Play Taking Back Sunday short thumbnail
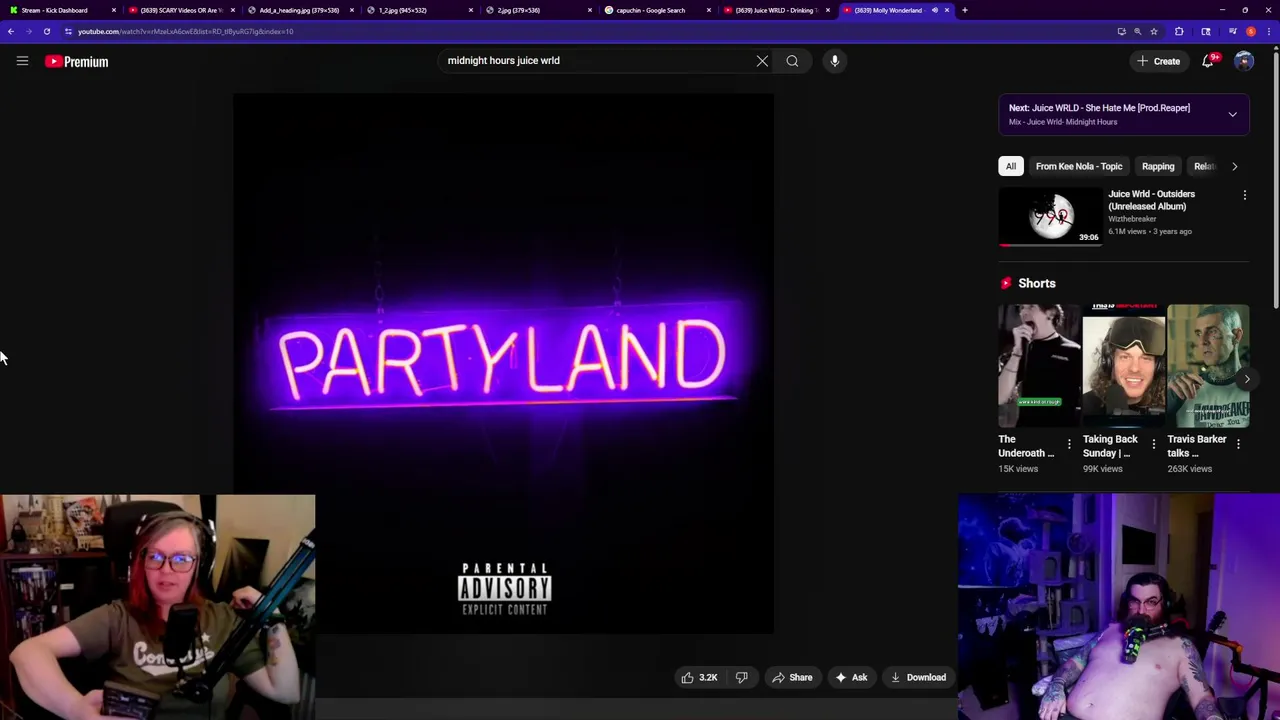This screenshot has height=720, width=1280. click(1124, 366)
